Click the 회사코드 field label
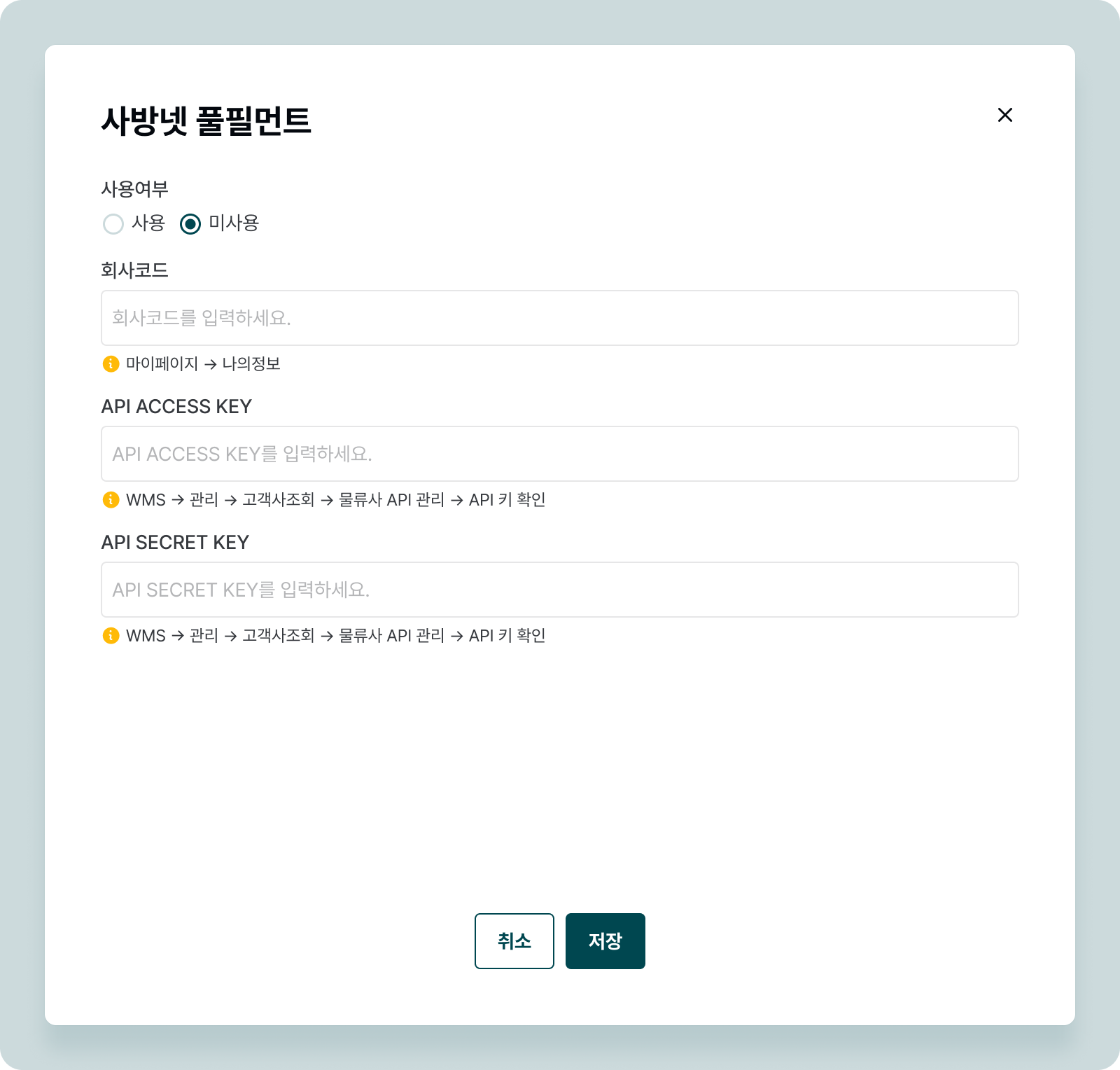 pos(134,270)
